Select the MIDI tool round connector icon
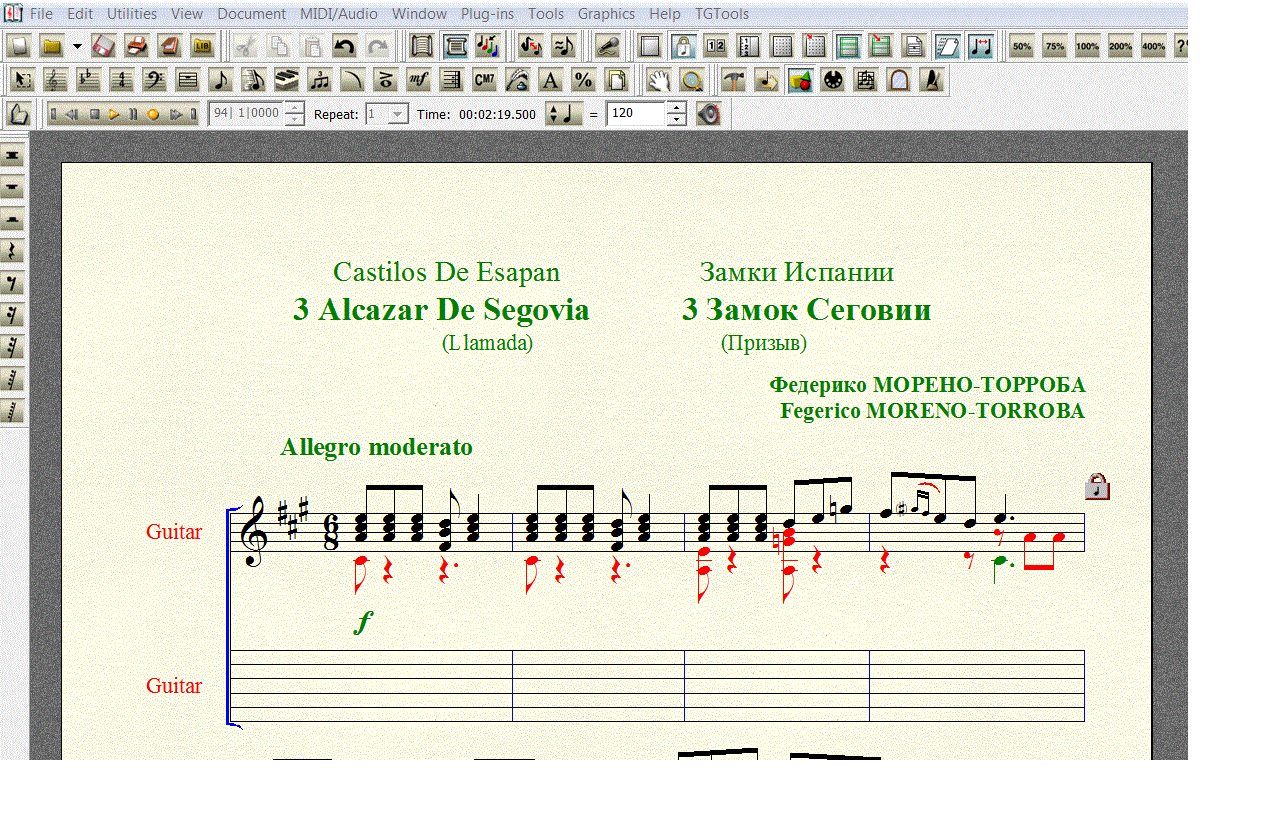 pos(833,80)
